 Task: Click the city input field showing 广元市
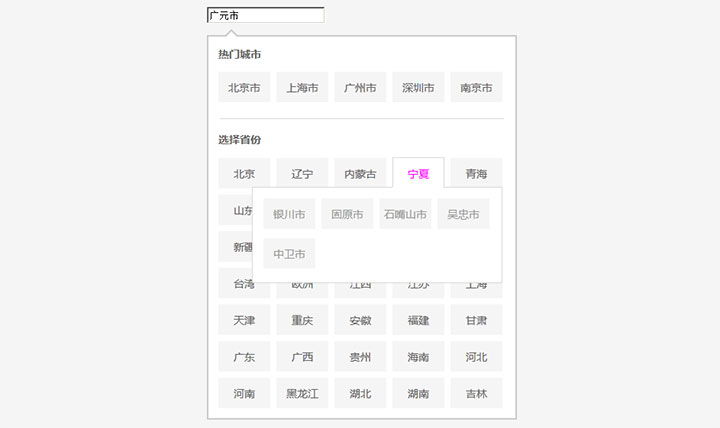265,15
